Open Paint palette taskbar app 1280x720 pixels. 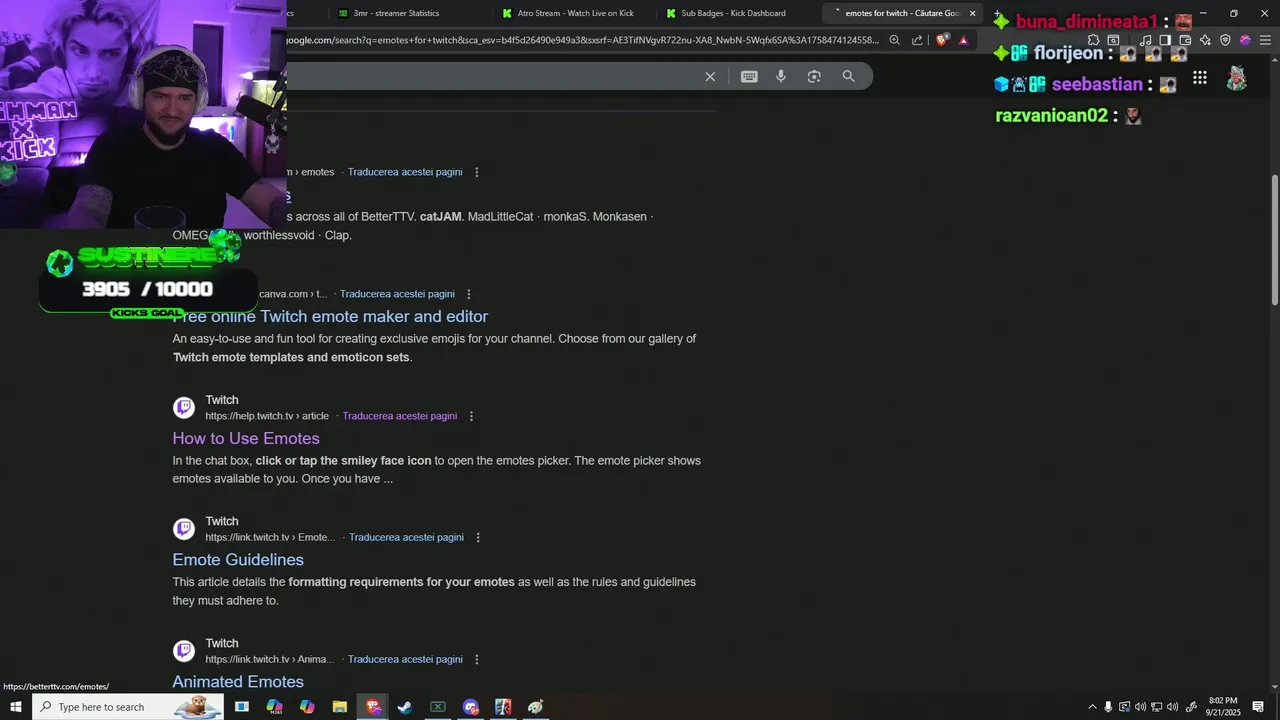pyautogui.click(x=536, y=707)
